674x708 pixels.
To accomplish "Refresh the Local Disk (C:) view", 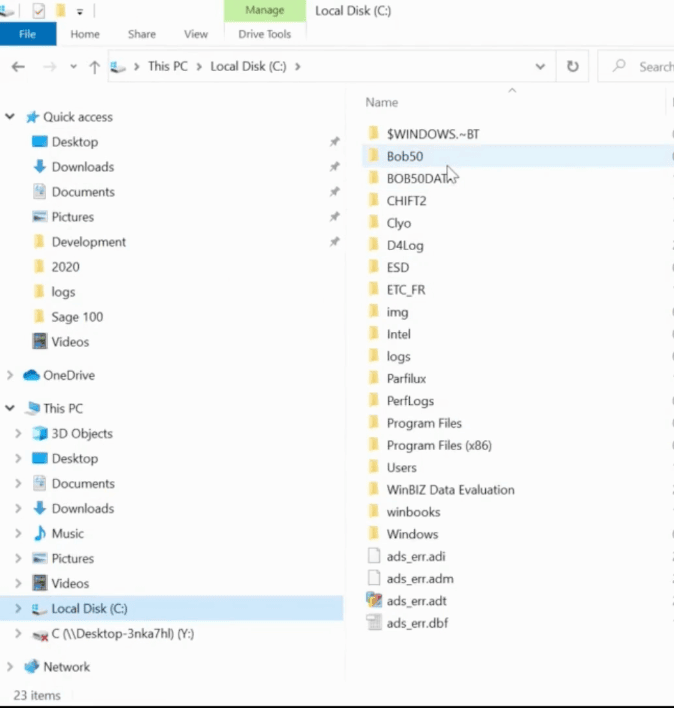I will (572, 66).
